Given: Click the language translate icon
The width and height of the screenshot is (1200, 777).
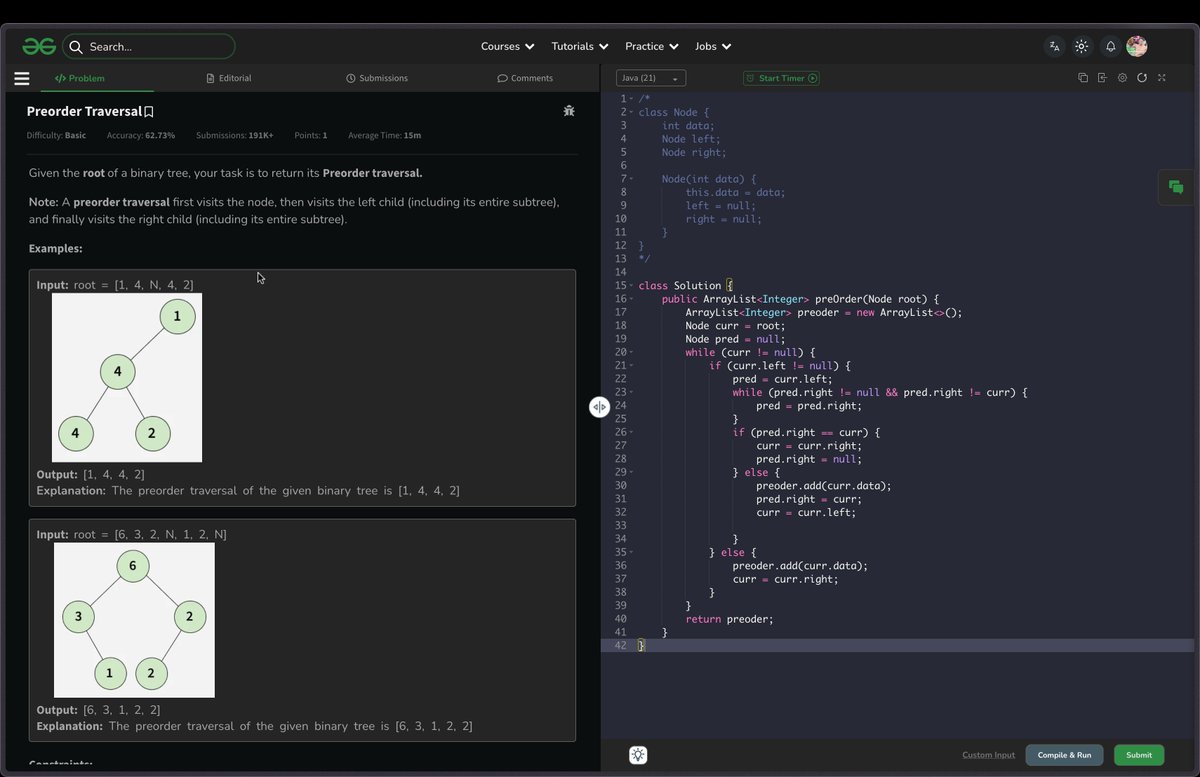Looking at the screenshot, I should pos(1053,46).
